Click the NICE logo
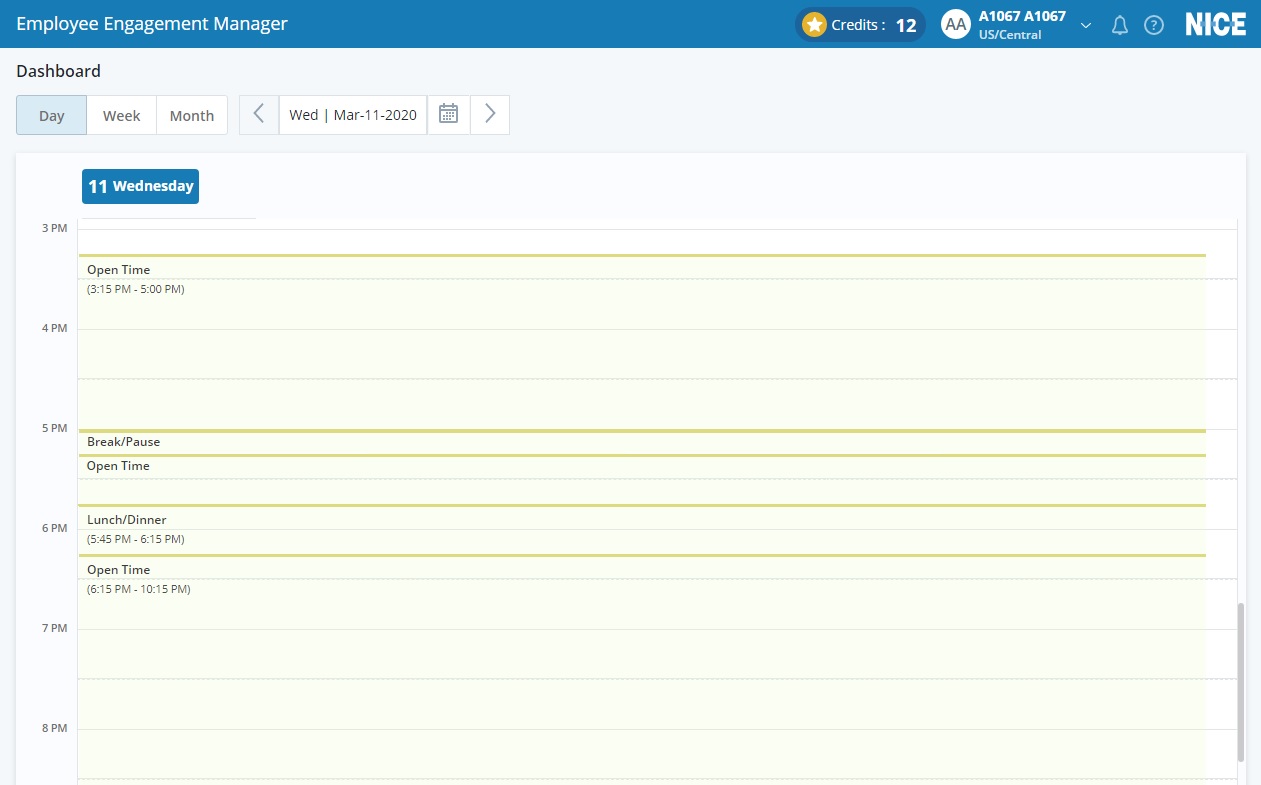 click(x=1215, y=25)
